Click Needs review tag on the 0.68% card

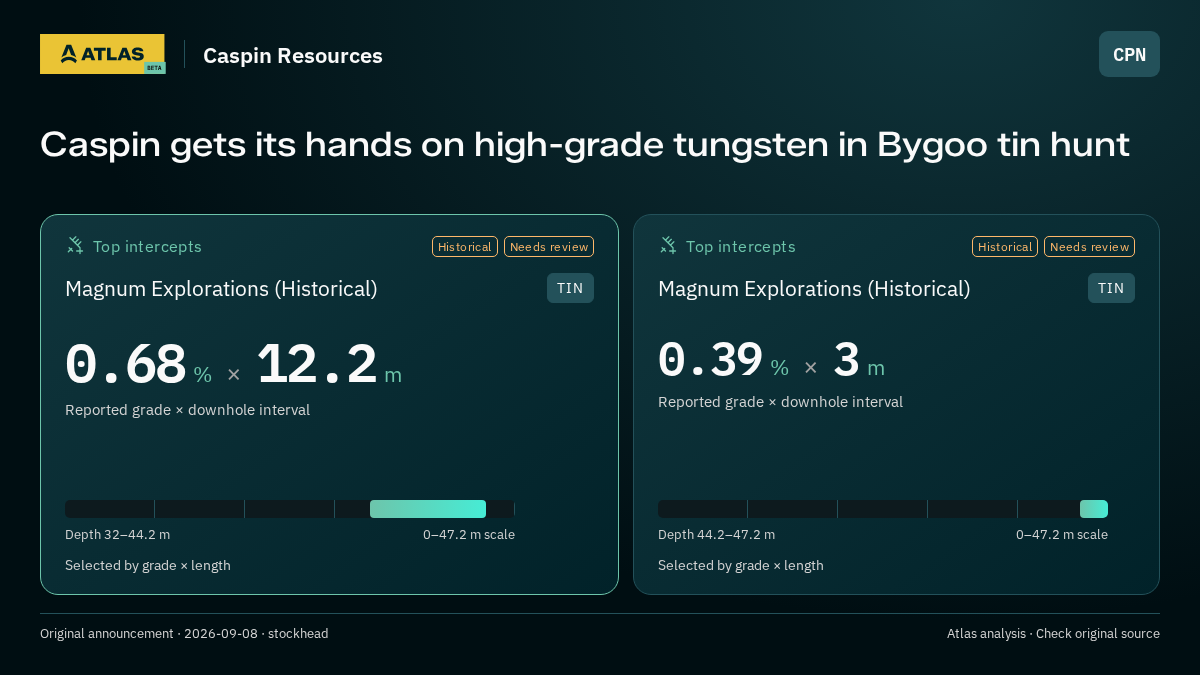coord(549,247)
